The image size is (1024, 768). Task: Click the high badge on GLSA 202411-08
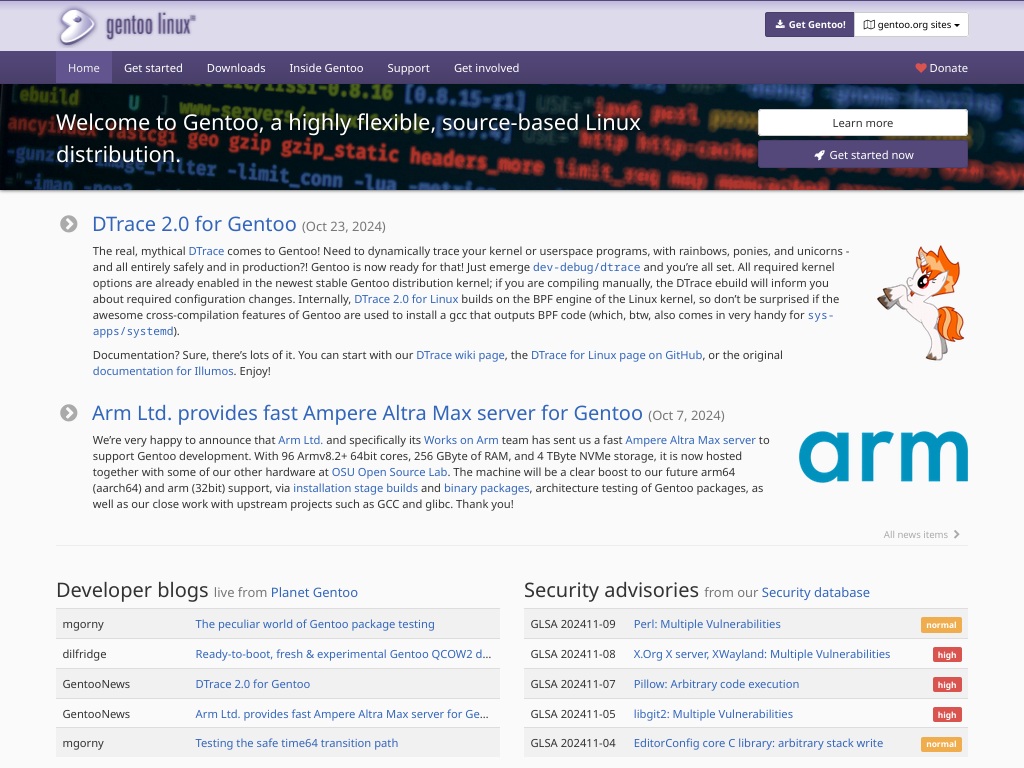947,655
